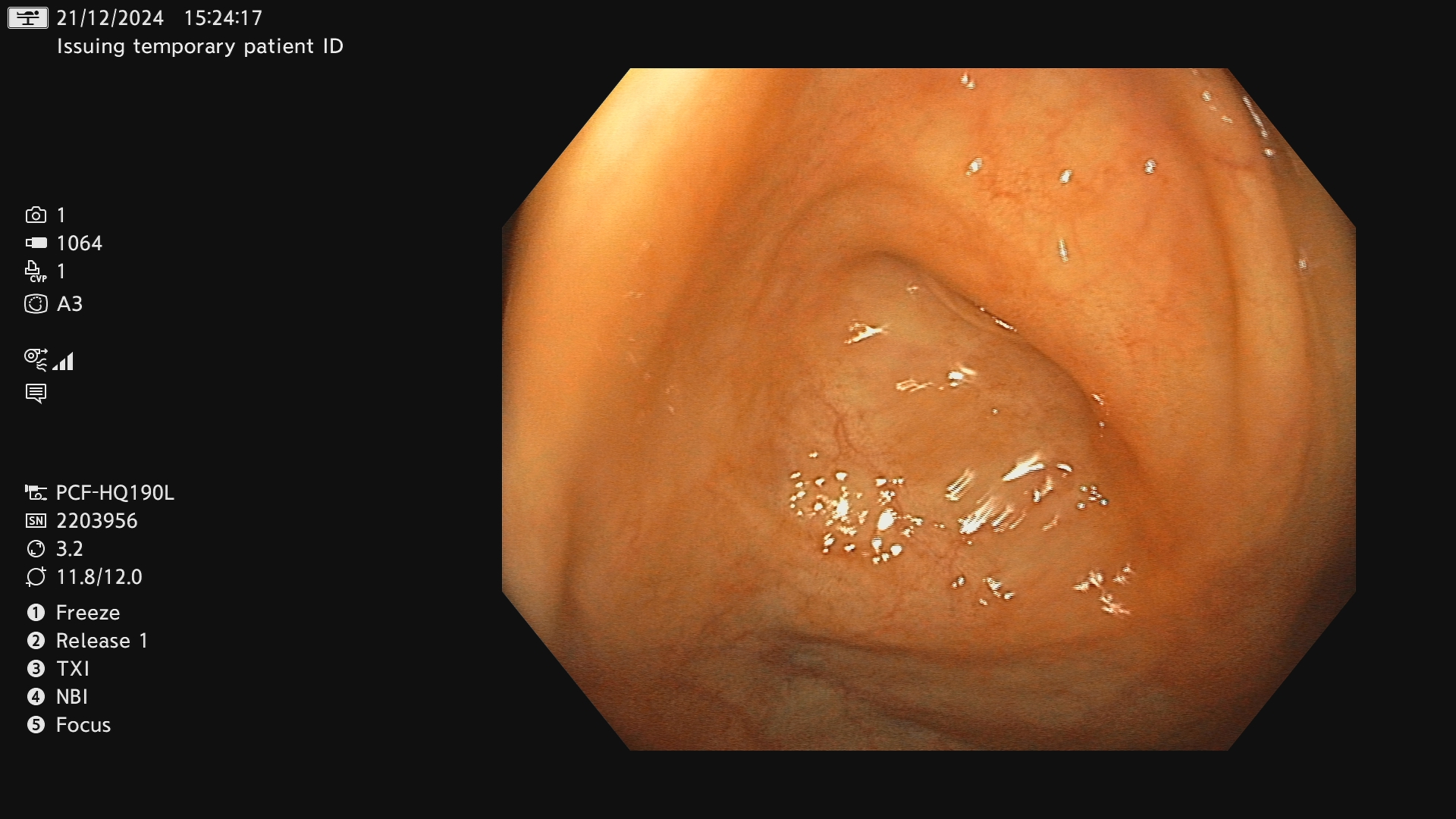
Task: Select the TXI mode label
Action: click(73, 669)
